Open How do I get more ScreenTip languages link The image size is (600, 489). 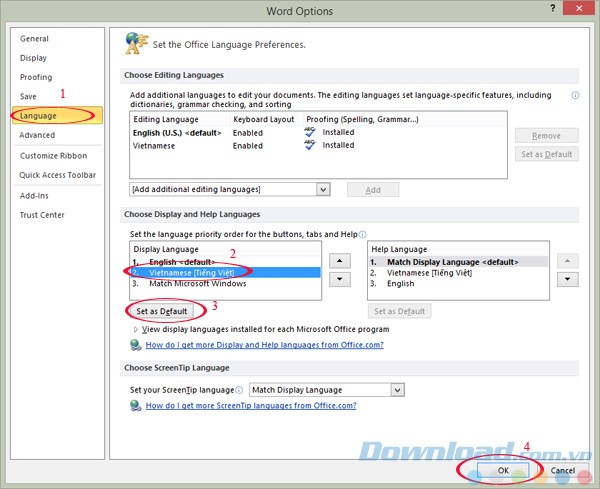(x=250, y=406)
